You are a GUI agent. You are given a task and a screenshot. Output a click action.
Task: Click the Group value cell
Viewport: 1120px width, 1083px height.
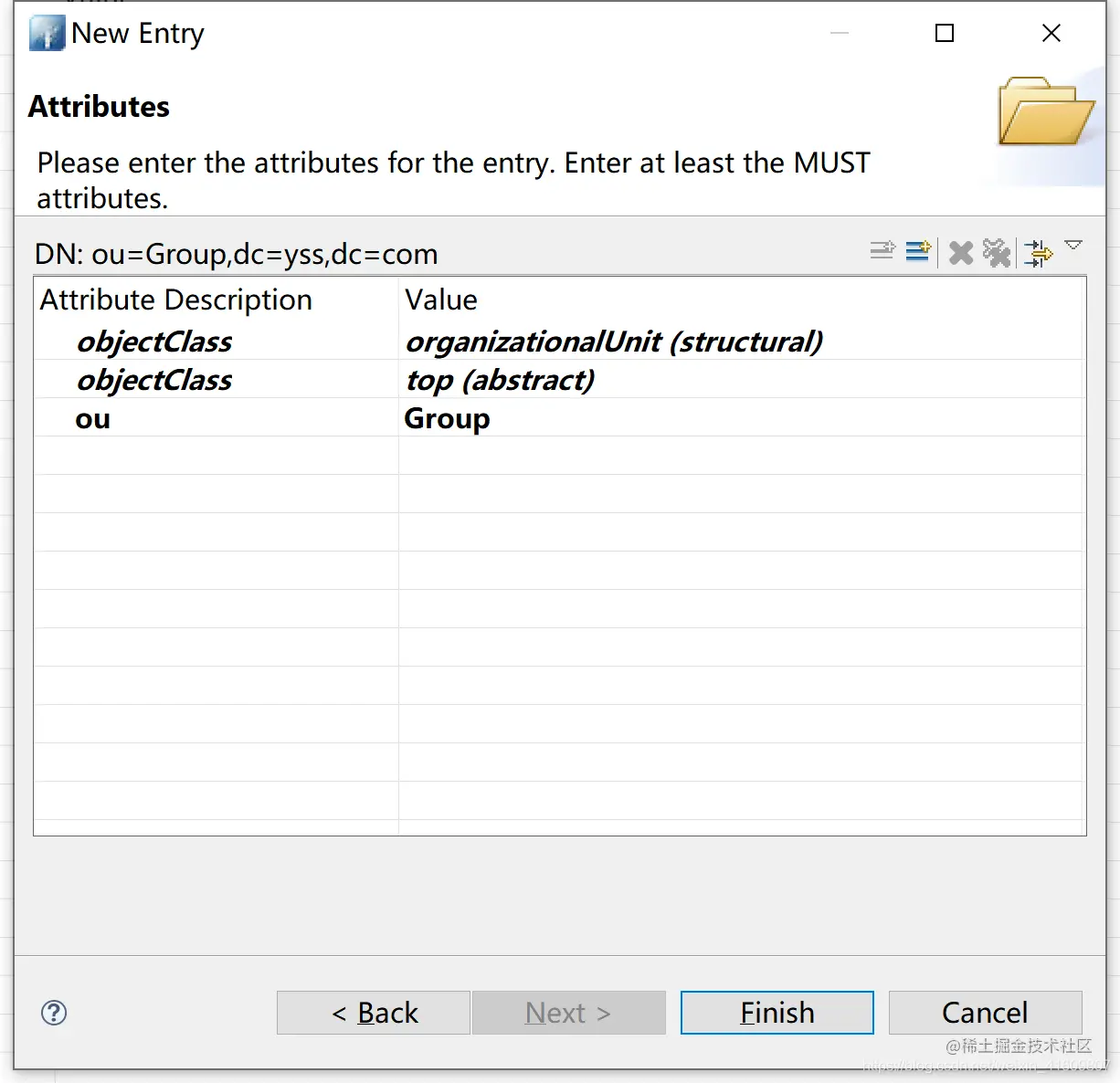pos(447,418)
